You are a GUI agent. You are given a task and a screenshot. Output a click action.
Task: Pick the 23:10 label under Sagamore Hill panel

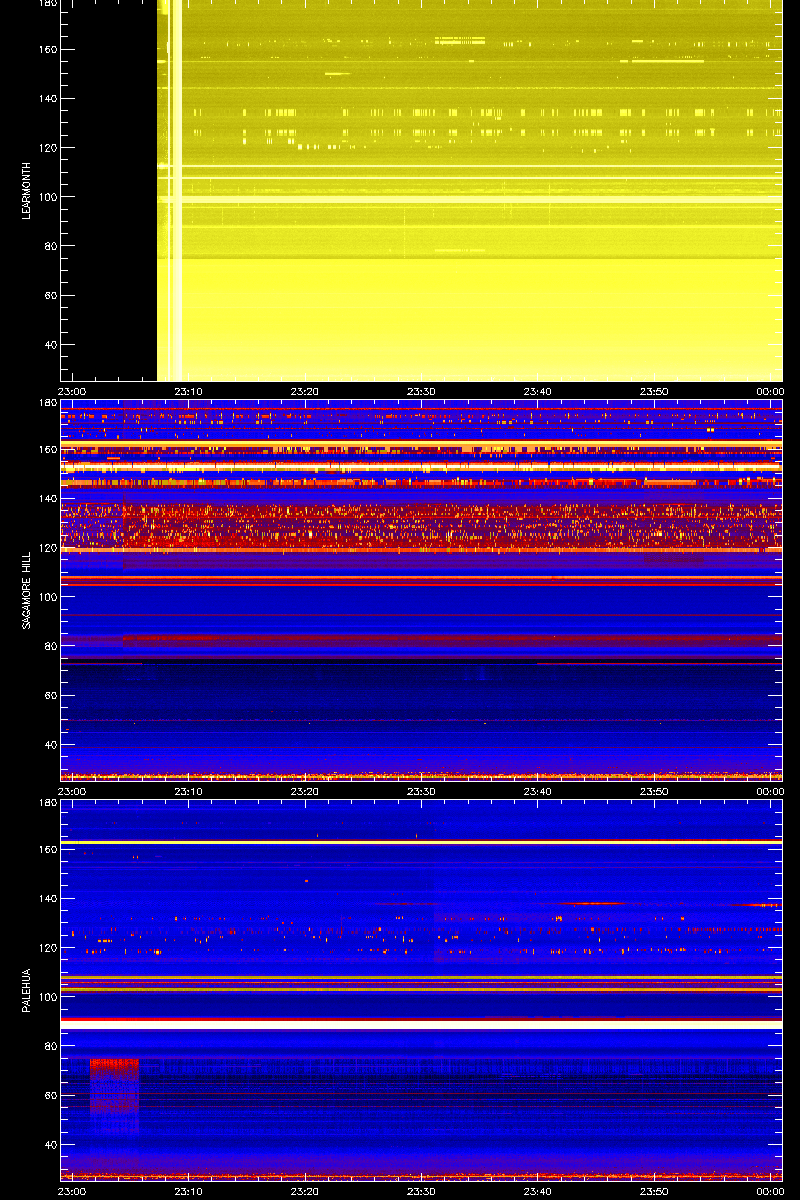189,791
